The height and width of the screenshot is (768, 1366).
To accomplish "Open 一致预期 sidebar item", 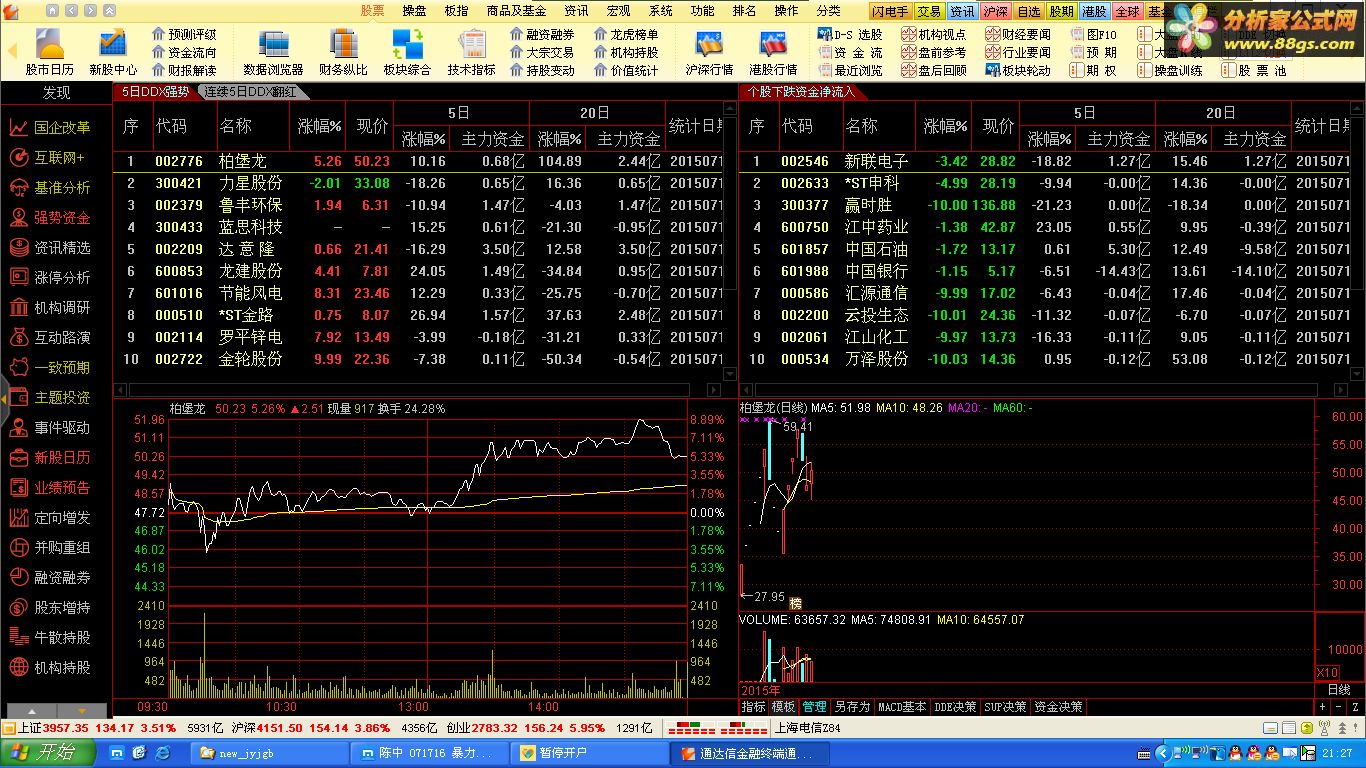I will [x=52, y=367].
